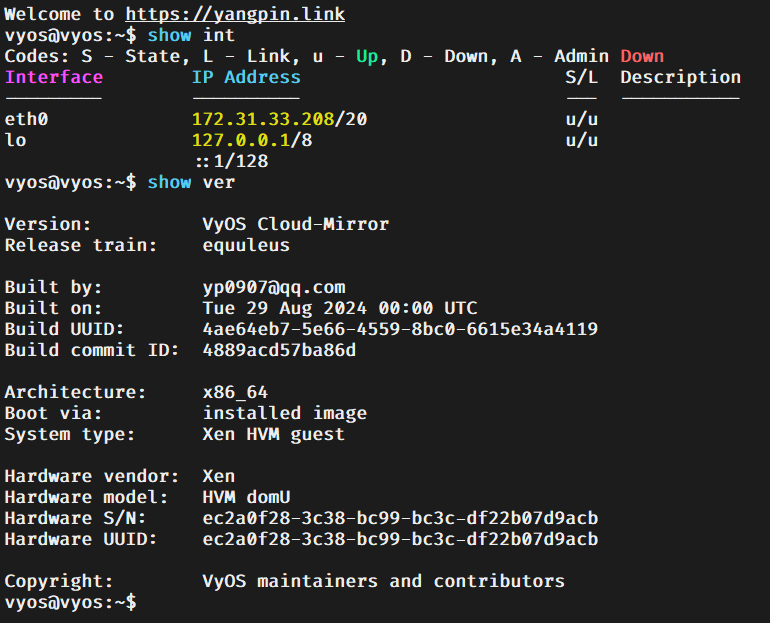
Task: Select IPv6 address ::1/128
Action: point(232,162)
